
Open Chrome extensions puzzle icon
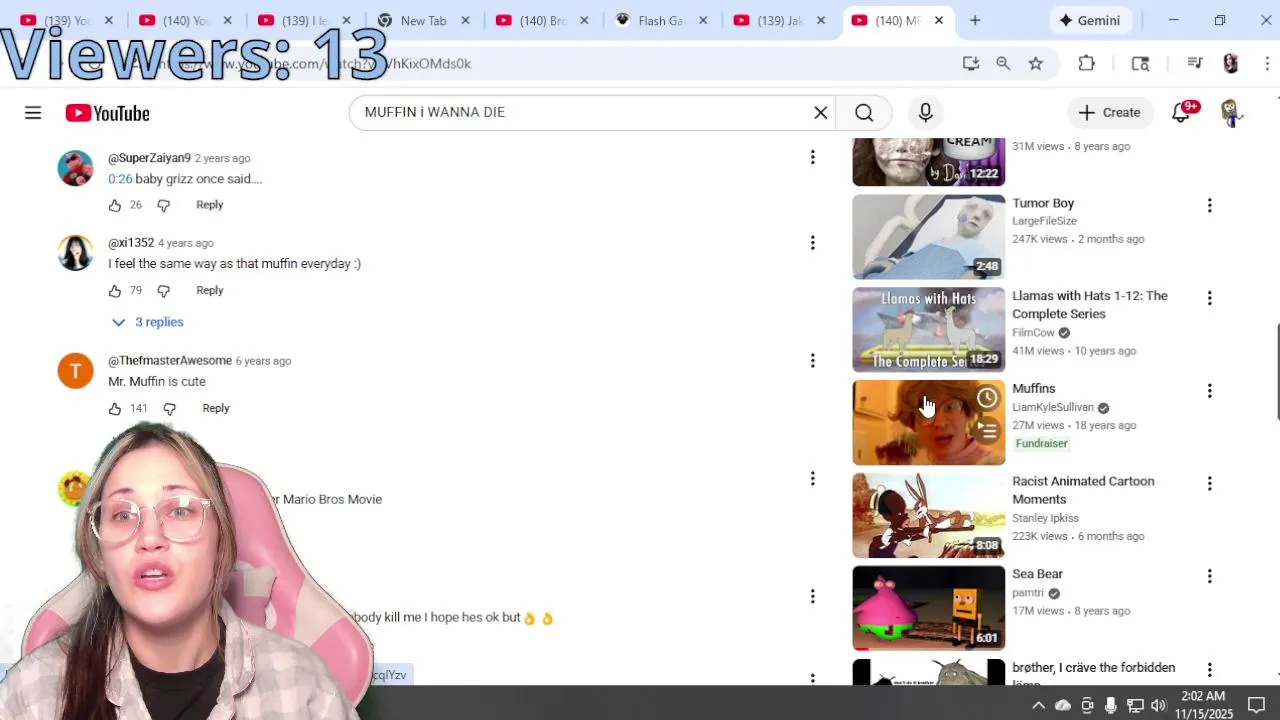coord(1087,63)
